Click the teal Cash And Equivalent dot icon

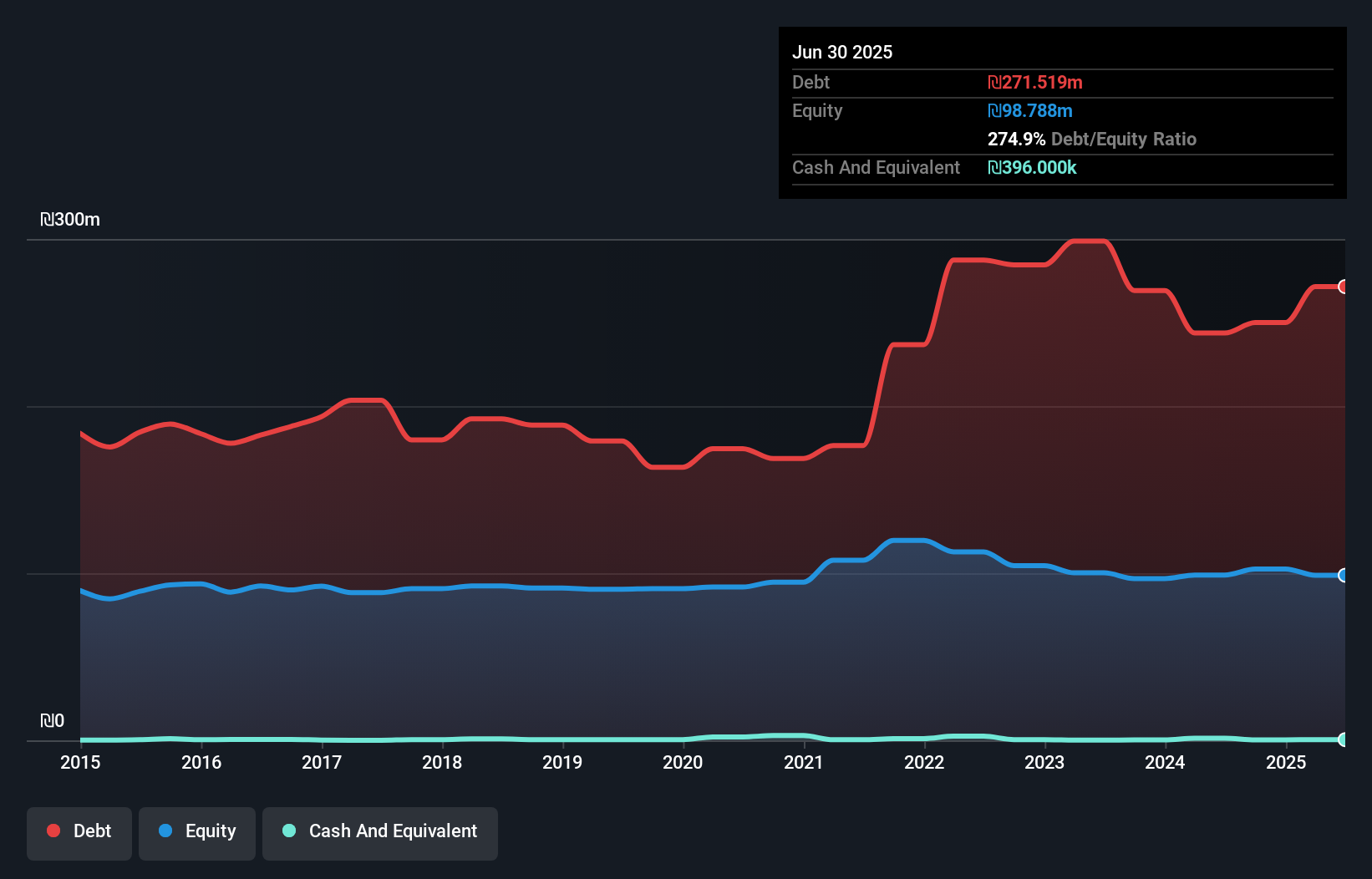[287, 831]
